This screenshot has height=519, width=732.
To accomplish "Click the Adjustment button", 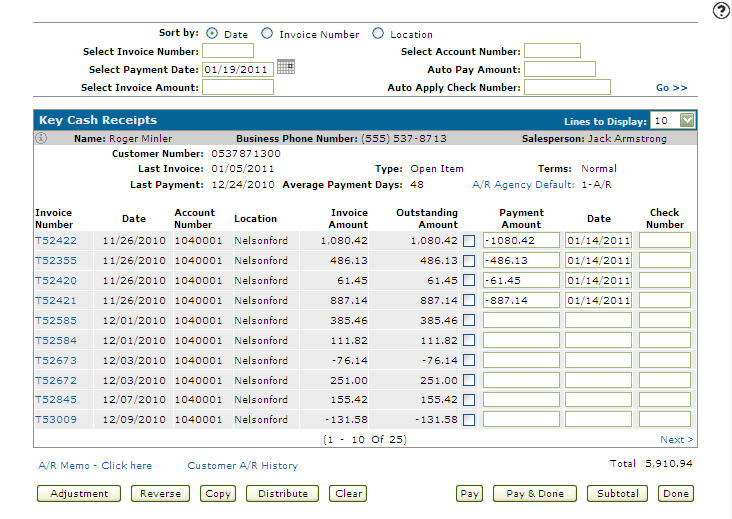I will pos(79,494).
